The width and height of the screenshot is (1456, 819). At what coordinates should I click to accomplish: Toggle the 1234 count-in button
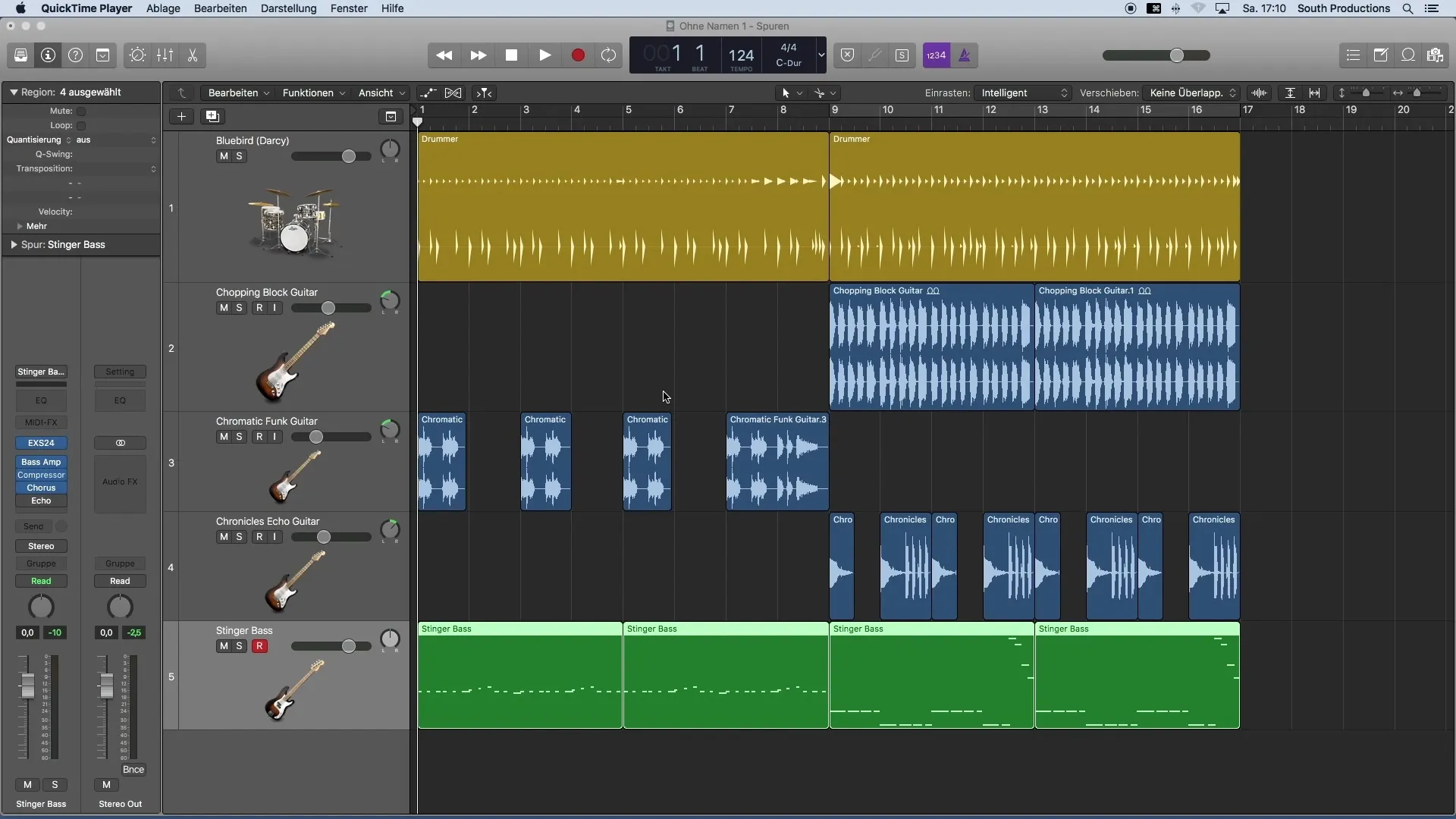(x=937, y=55)
